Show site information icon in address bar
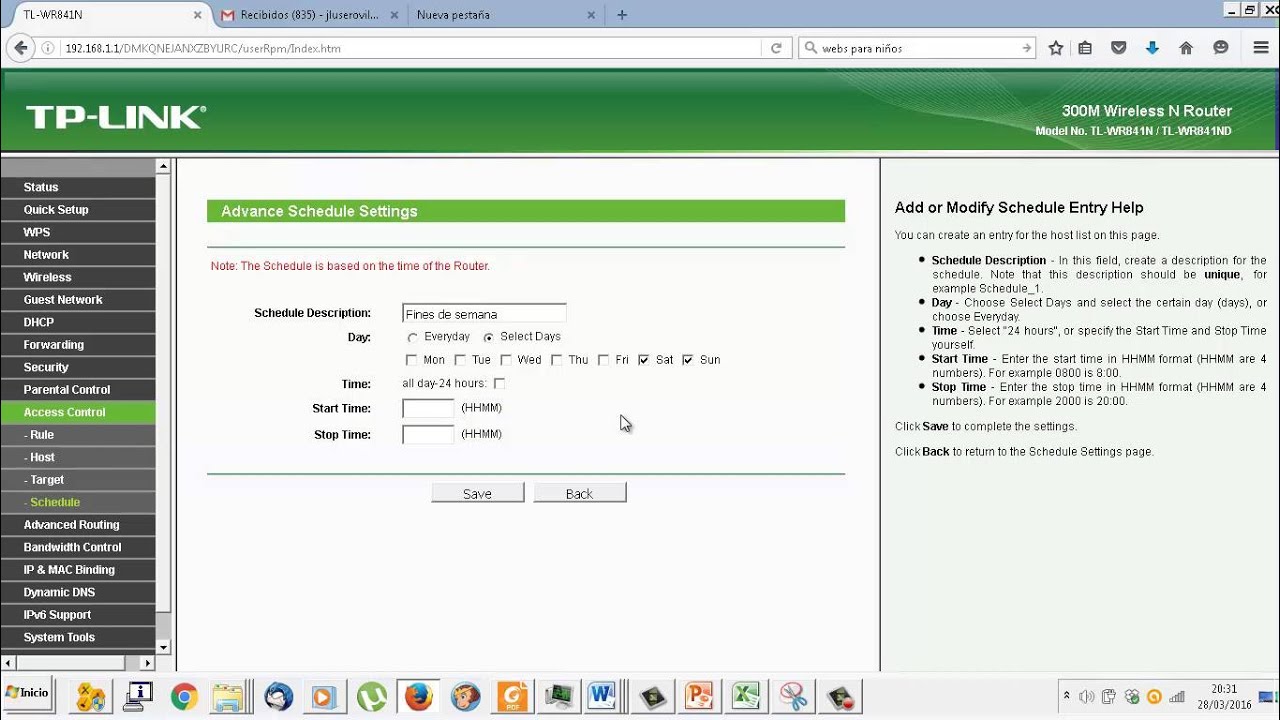The image size is (1280, 720). 47,48
